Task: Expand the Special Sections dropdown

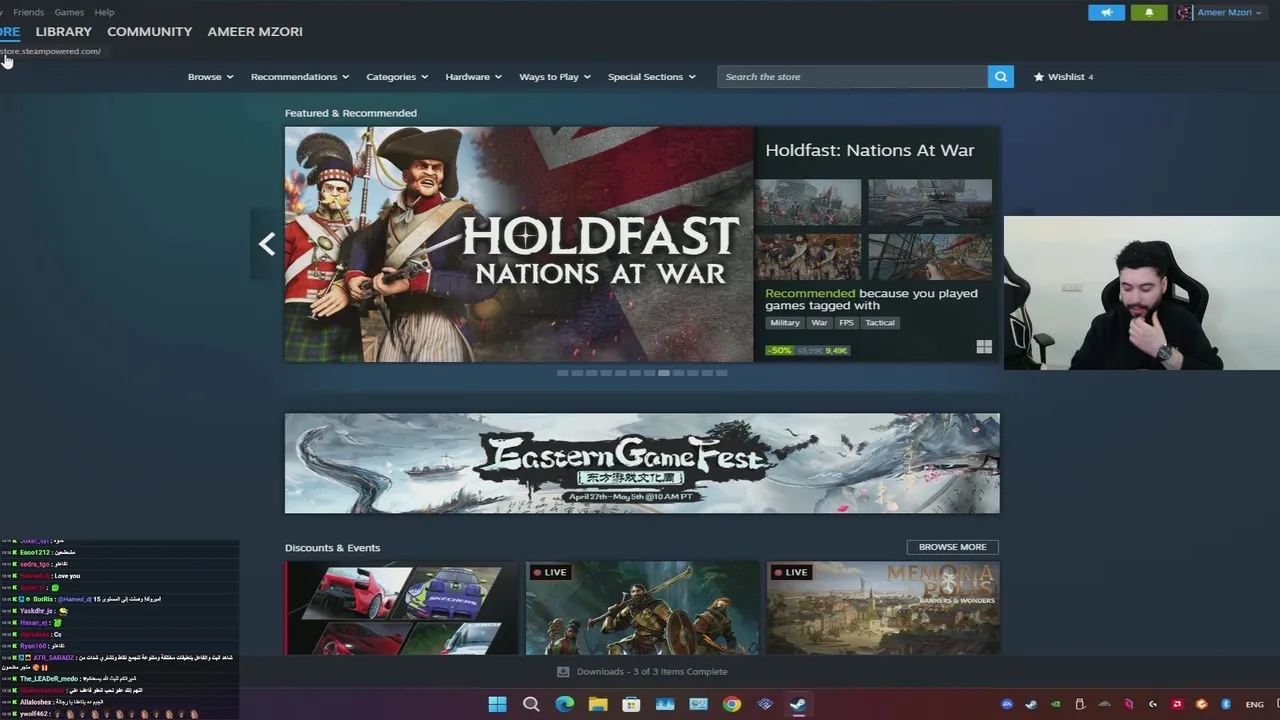Action: (x=652, y=77)
